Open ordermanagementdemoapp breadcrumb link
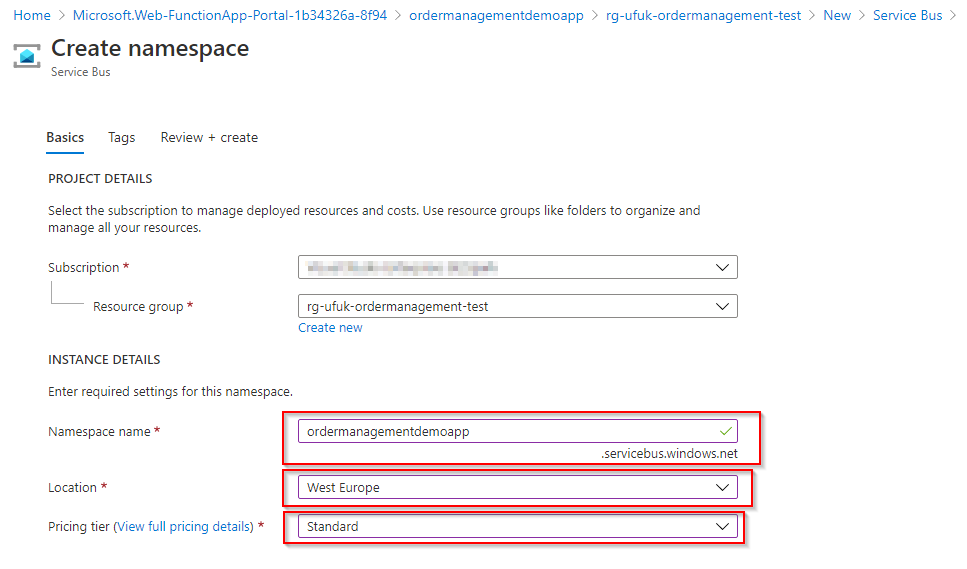This screenshot has height=569, width=967. [x=496, y=15]
